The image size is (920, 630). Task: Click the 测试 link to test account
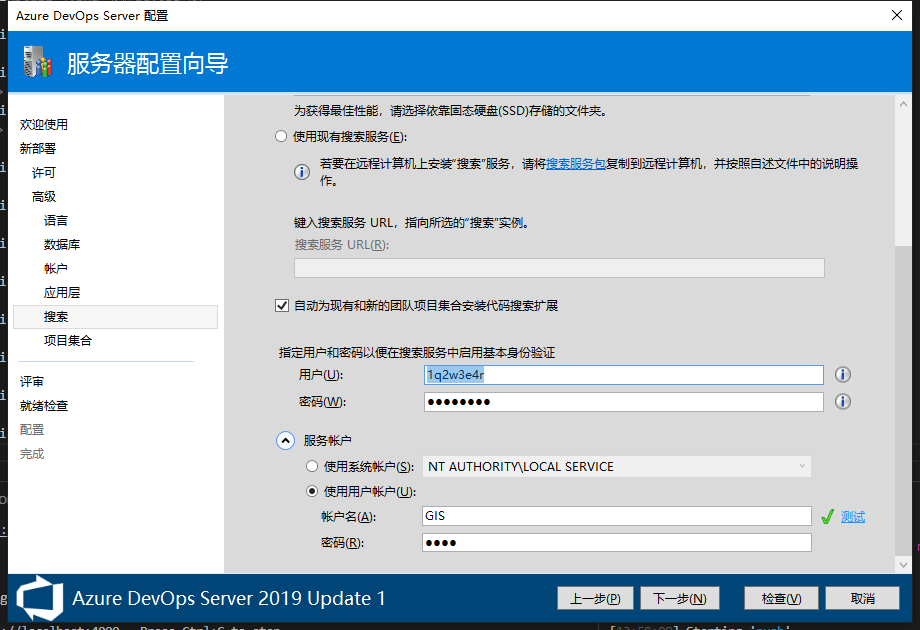[852, 517]
